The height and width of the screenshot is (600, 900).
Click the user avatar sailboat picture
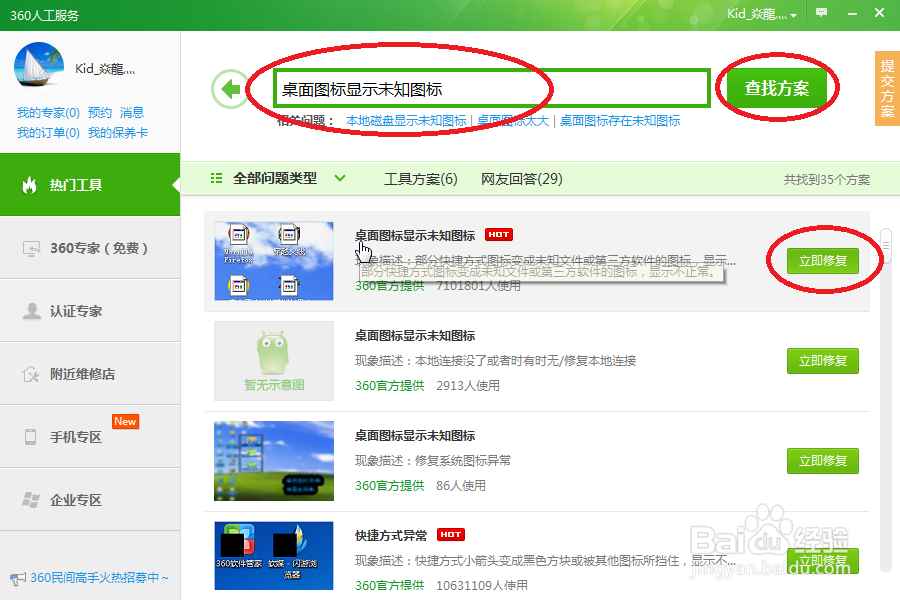(x=38, y=65)
